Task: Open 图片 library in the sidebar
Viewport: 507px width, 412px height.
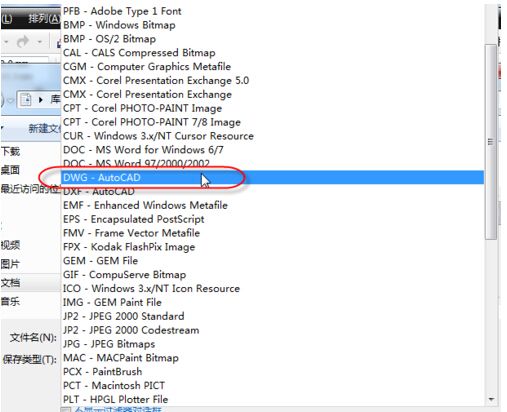Action: [10, 264]
